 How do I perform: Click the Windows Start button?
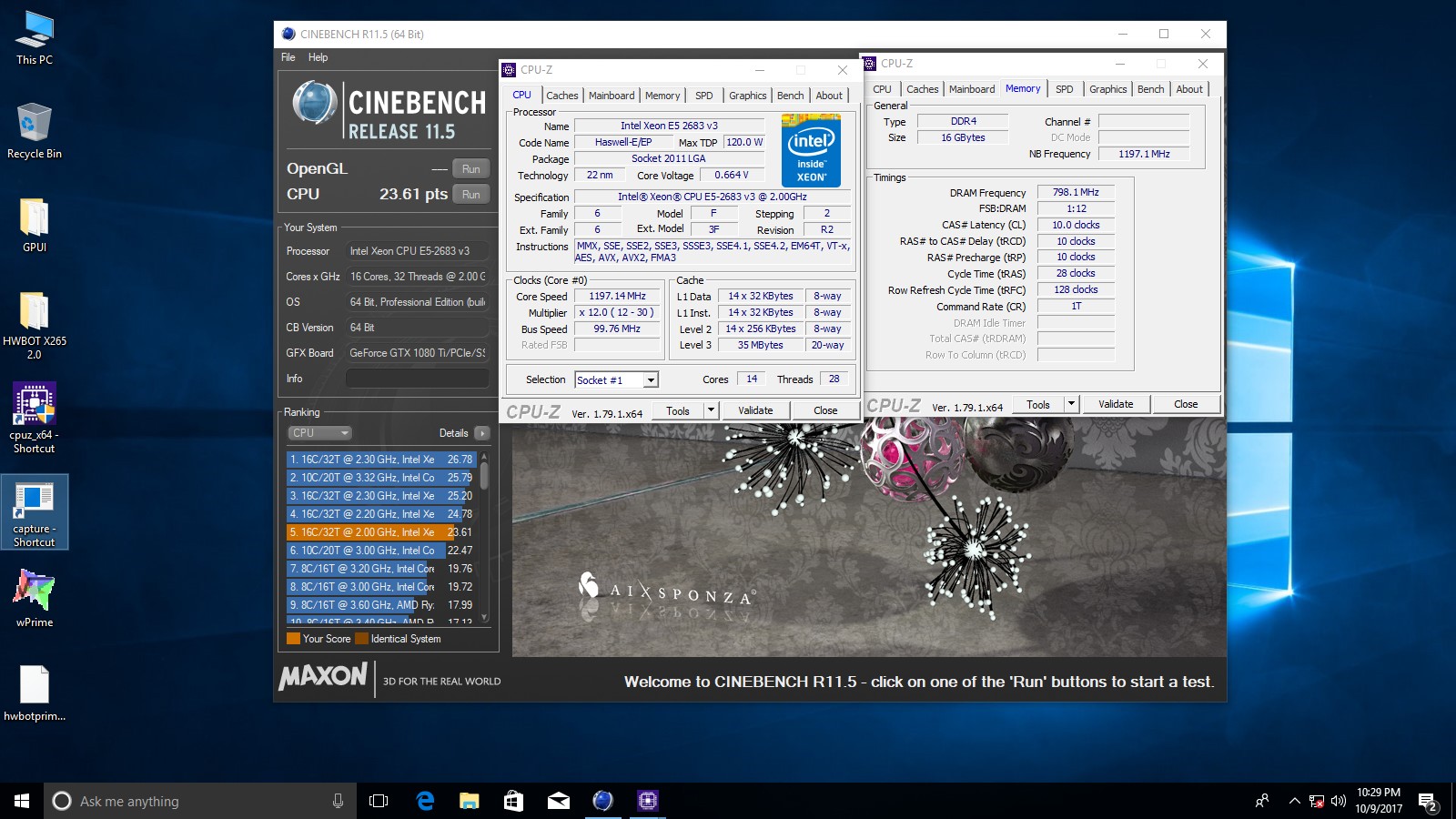[22, 801]
